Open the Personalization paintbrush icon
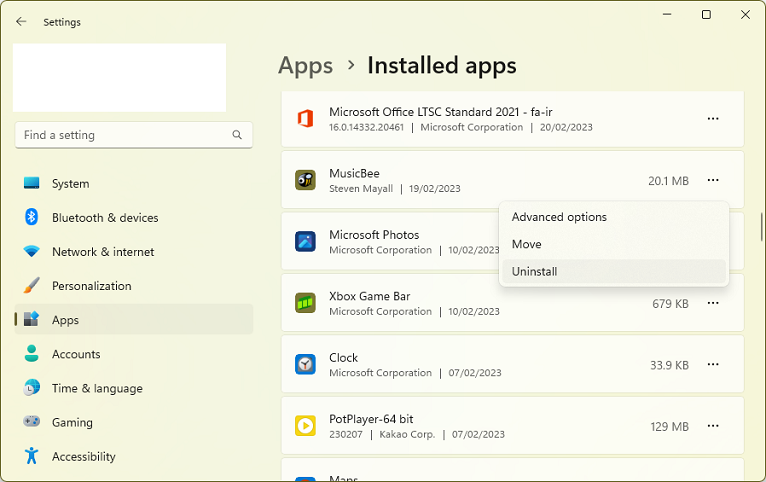This screenshot has height=482, width=766. click(x=32, y=285)
